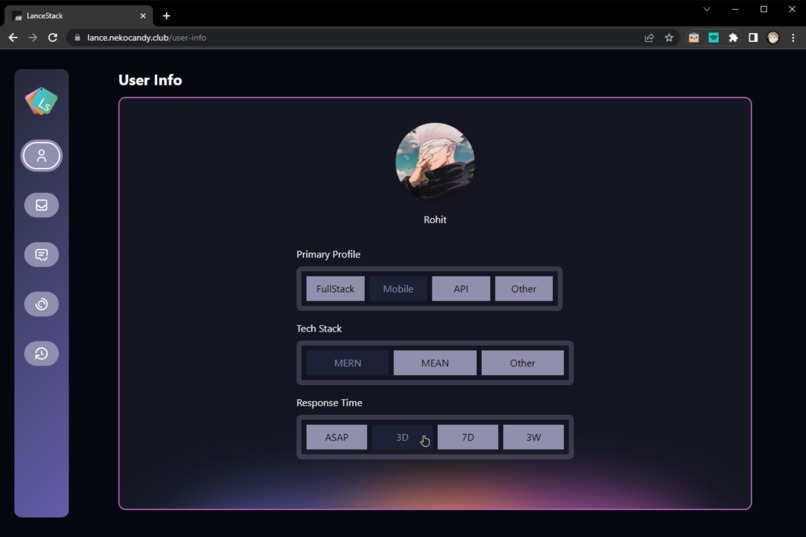The width and height of the screenshot is (806, 537).
Task: Go back with browser back arrow
Action: coord(13,38)
